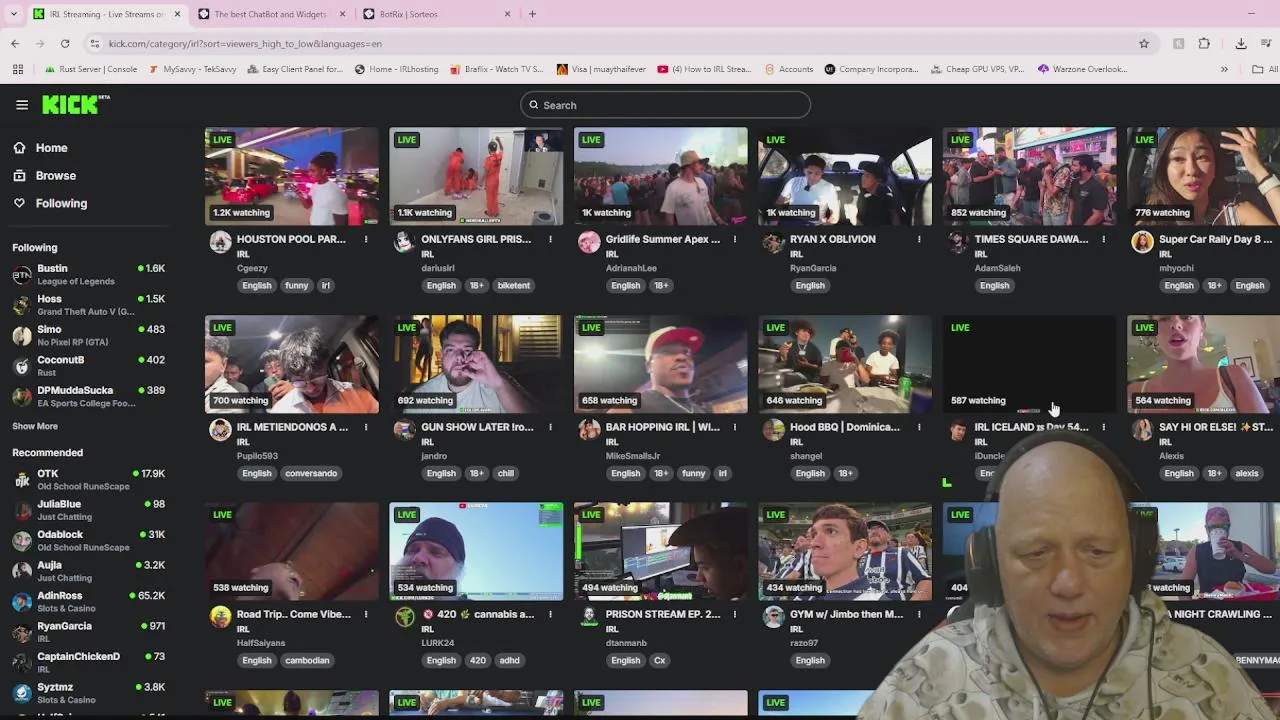Click shangel streamer avatar
Viewport: 1280px width, 720px height.
773,430
